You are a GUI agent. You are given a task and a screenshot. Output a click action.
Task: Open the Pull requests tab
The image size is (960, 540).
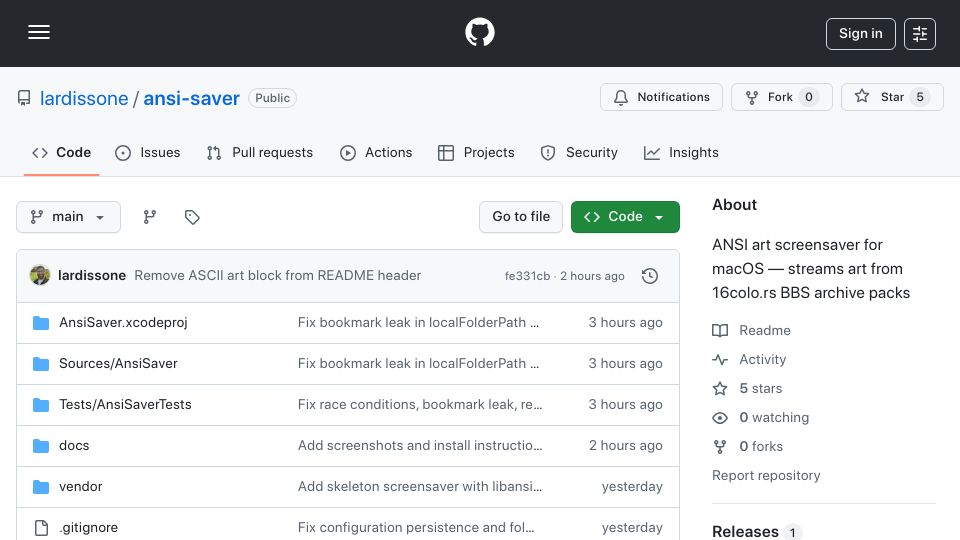pyautogui.click(x=260, y=152)
